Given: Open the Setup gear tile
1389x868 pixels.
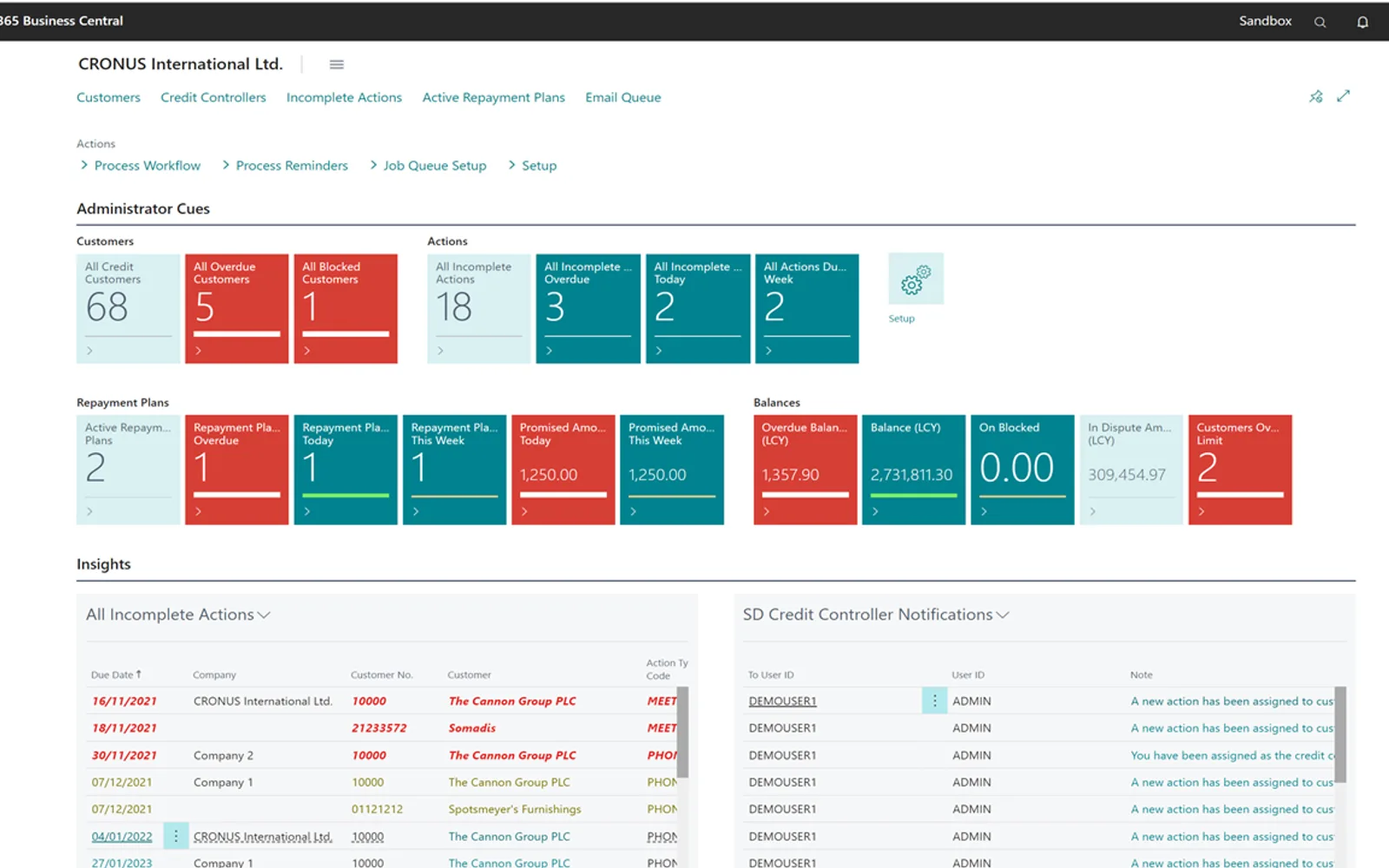Looking at the screenshot, I should click(x=916, y=279).
